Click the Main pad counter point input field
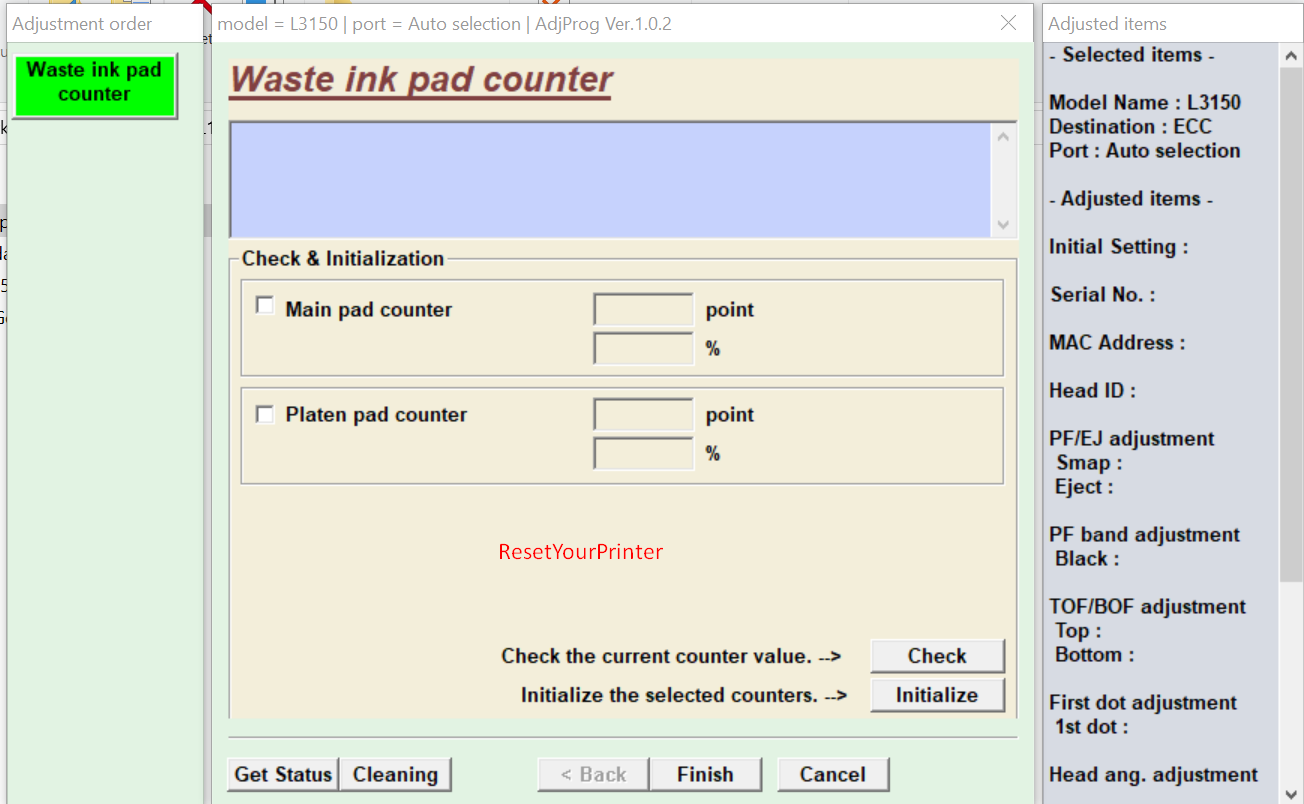The image size is (1304, 804). click(x=643, y=308)
